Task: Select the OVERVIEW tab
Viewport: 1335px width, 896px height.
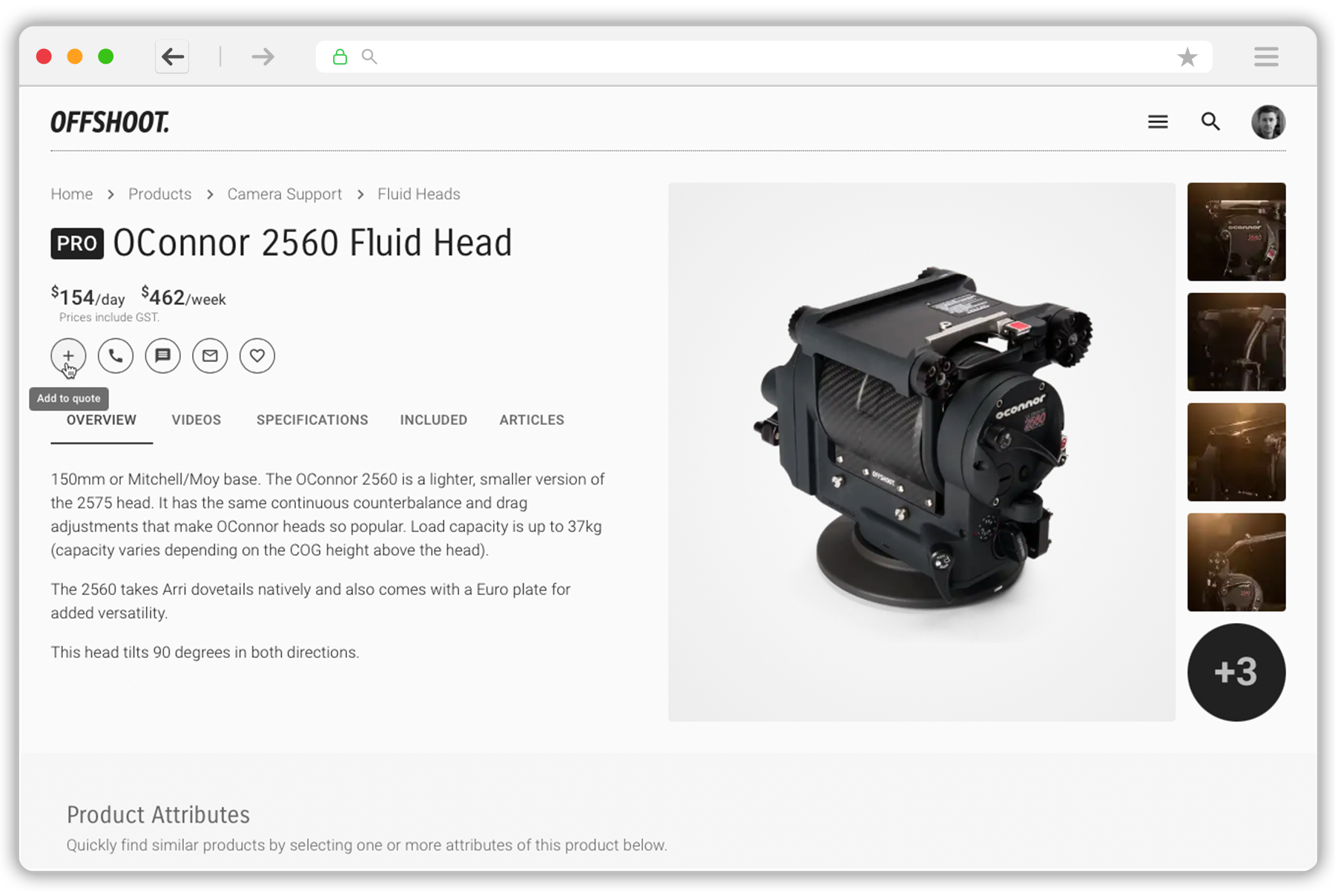Action: [x=102, y=420]
